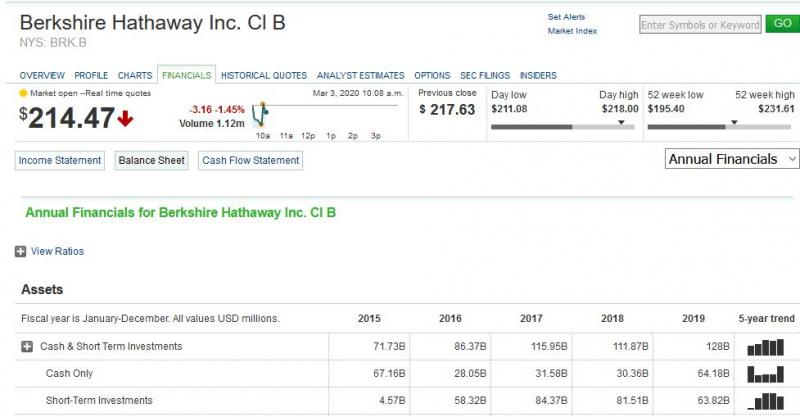Open the Analyst Estimates tab
This screenshot has width=800, height=417.
coord(360,76)
